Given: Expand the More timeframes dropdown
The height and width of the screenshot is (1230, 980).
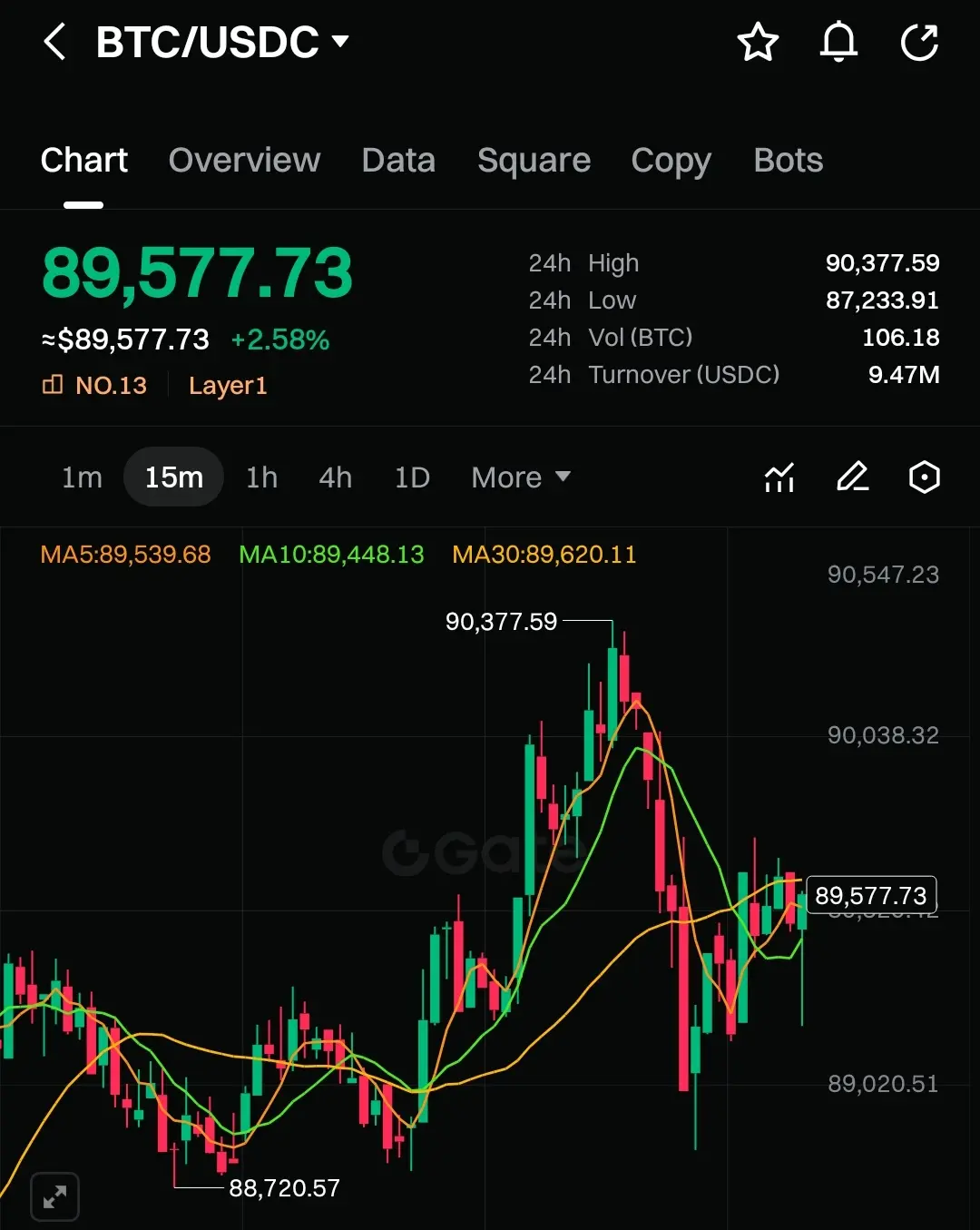Looking at the screenshot, I should (x=521, y=477).
